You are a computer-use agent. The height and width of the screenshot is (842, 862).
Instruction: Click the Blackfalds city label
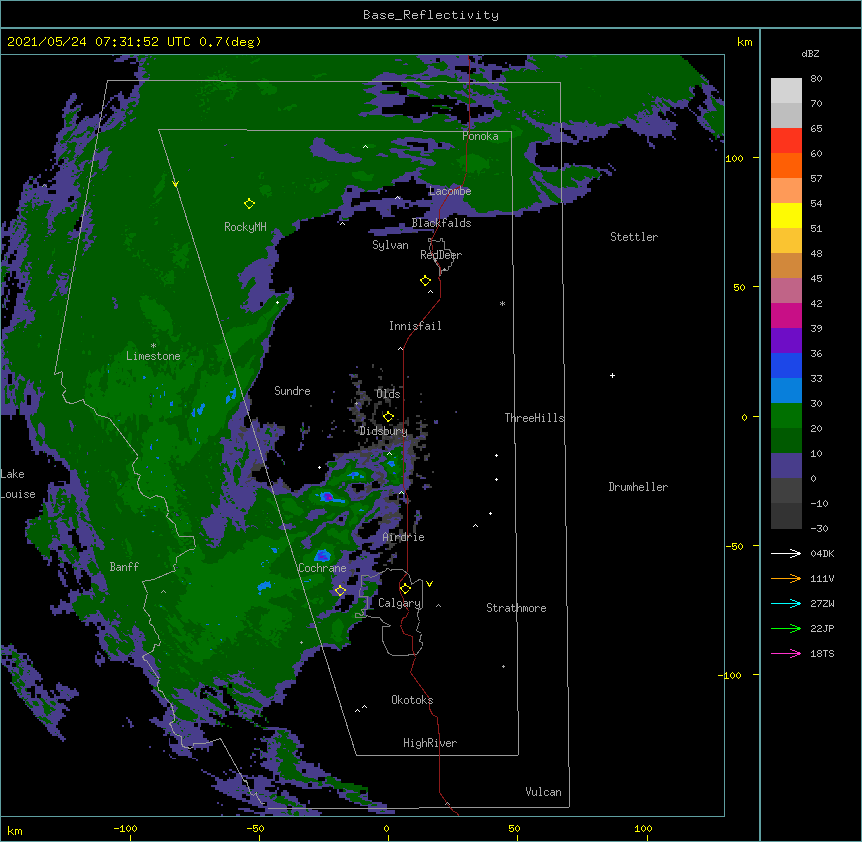[x=441, y=223]
